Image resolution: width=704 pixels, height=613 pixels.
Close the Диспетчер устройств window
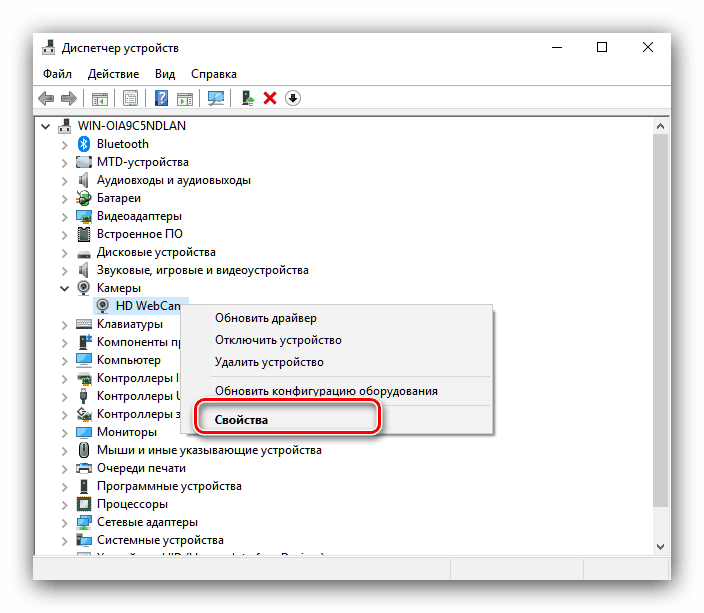coord(647,47)
